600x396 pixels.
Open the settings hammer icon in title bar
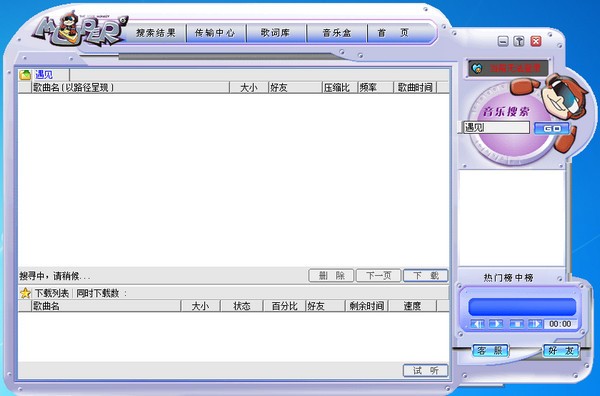(x=519, y=41)
